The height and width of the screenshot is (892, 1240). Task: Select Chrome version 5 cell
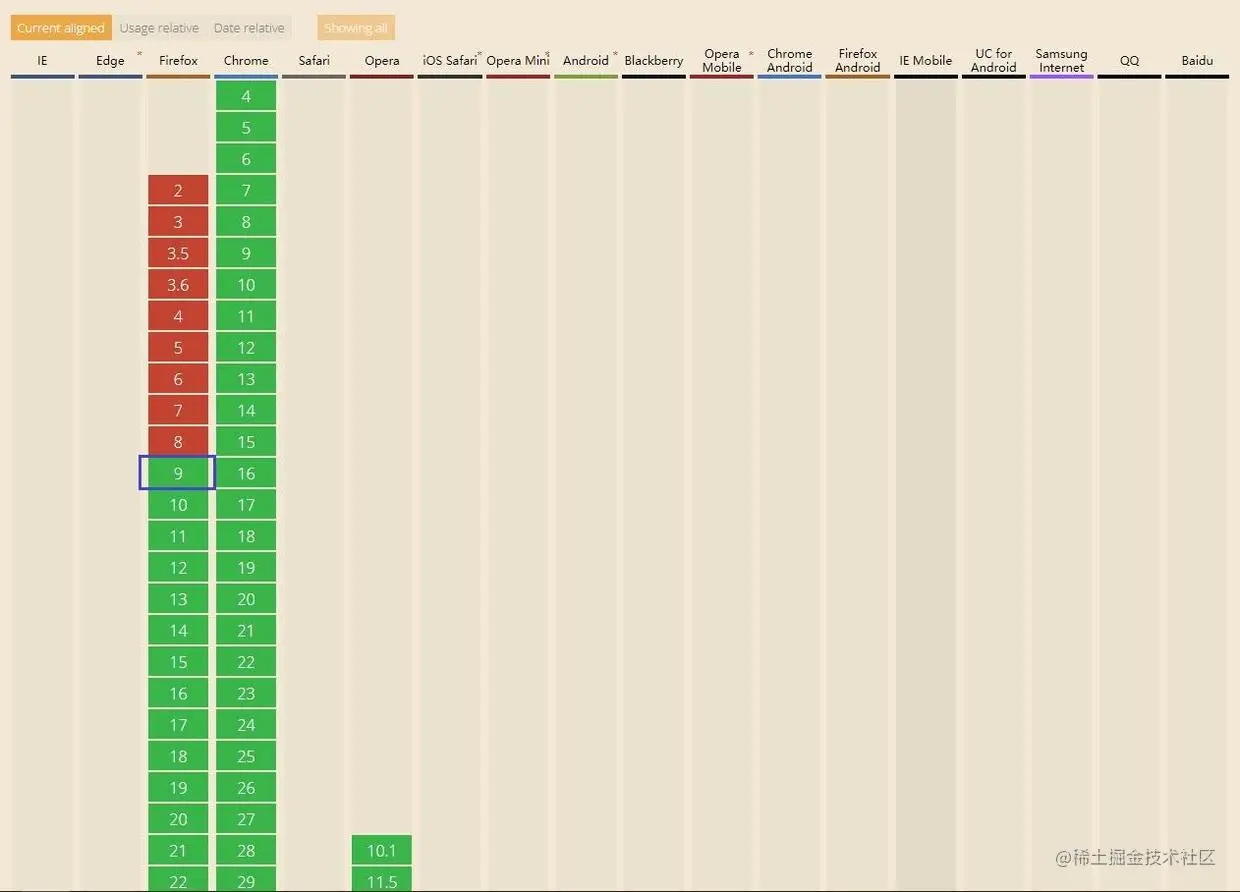[246, 128]
